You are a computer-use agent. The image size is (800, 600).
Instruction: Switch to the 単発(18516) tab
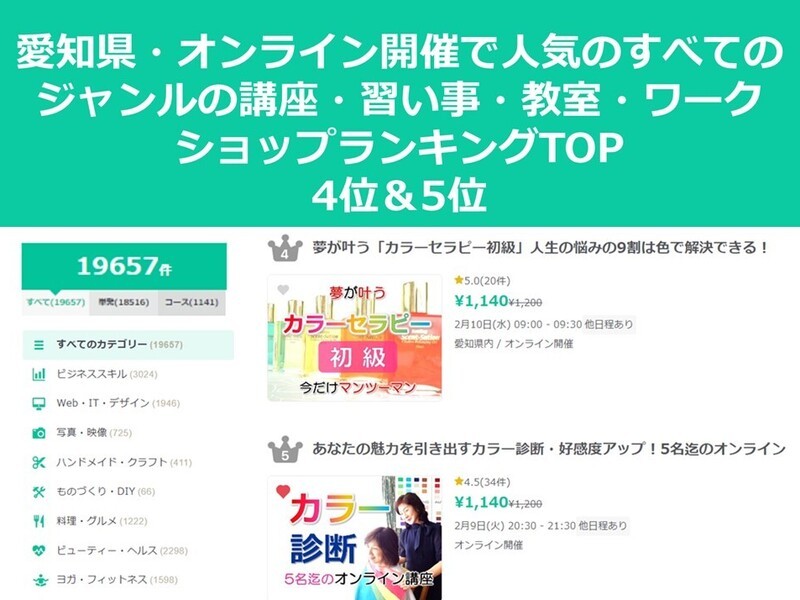pos(123,302)
